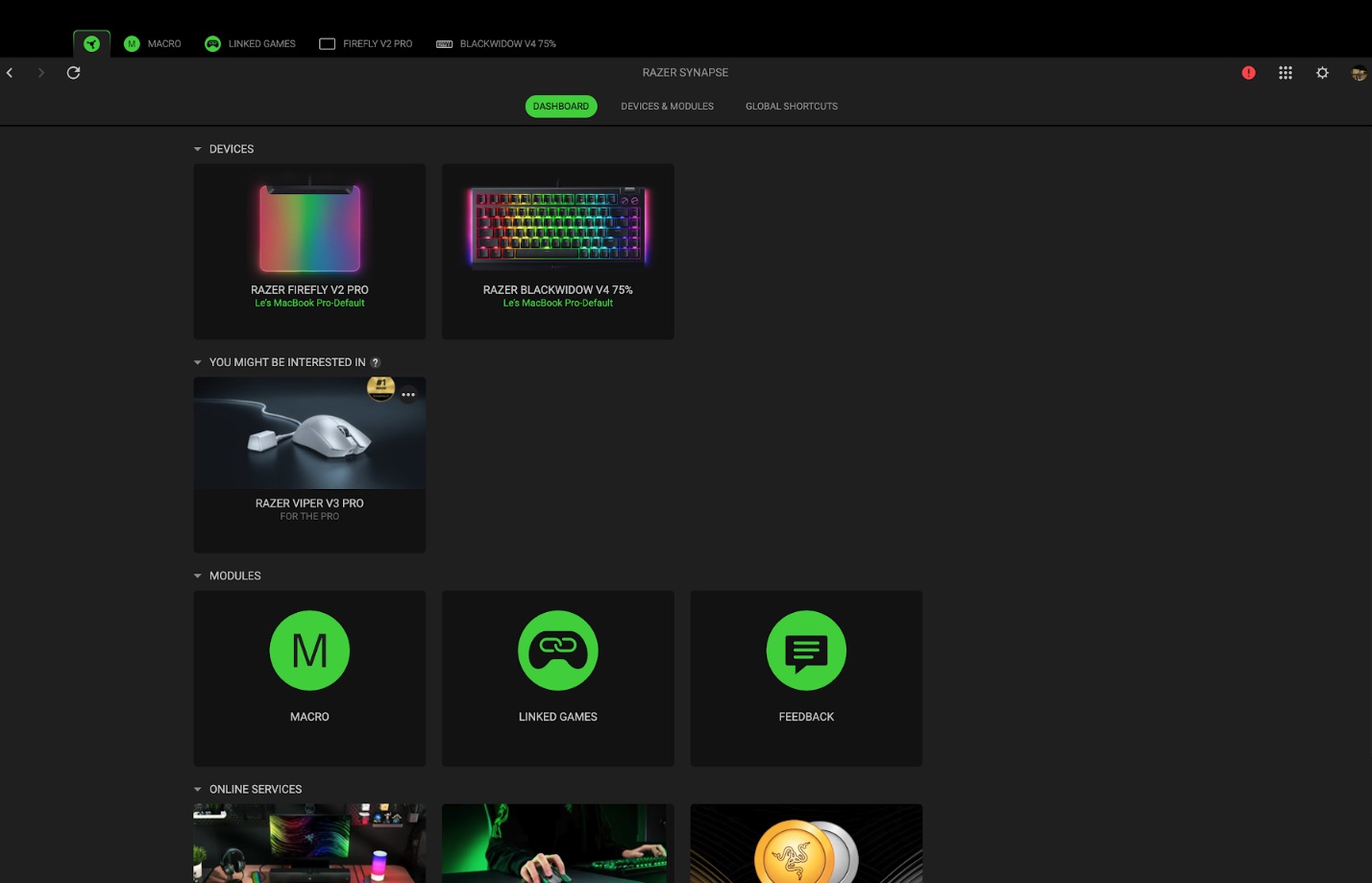Open the apps grid launcher
The image size is (1372, 883).
click(x=1285, y=72)
